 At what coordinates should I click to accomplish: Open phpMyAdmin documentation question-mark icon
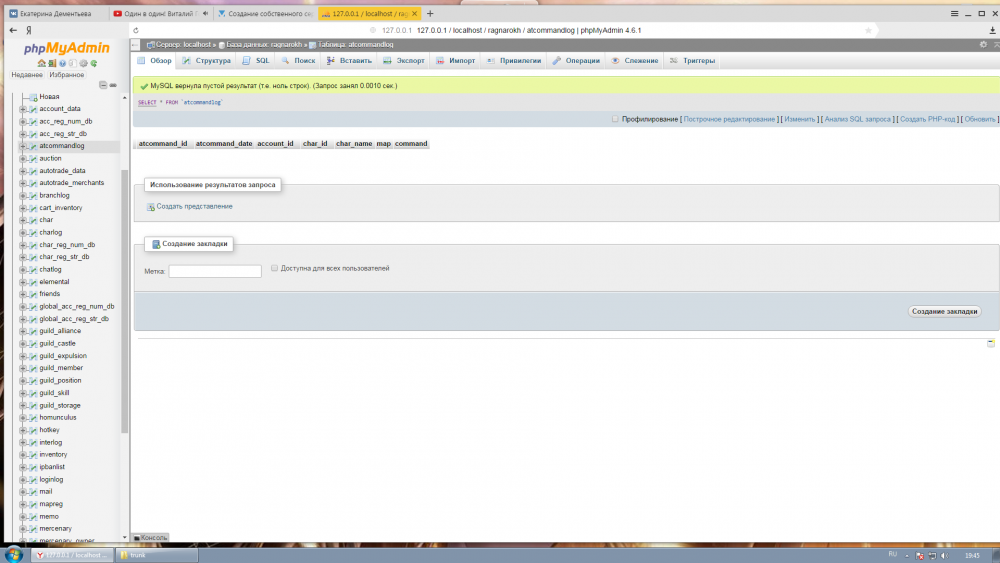tap(61, 64)
